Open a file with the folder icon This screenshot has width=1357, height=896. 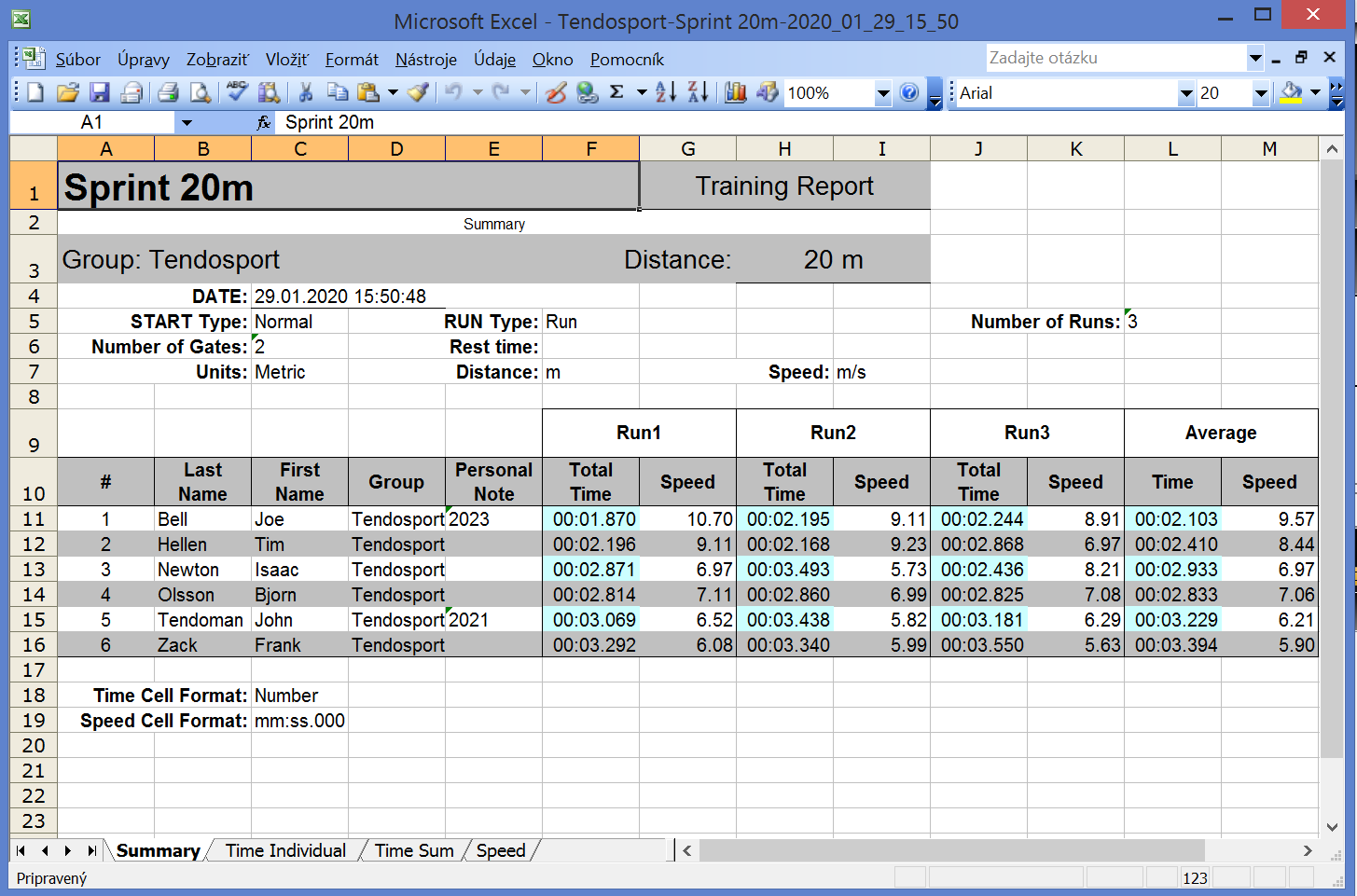pyautogui.click(x=67, y=92)
